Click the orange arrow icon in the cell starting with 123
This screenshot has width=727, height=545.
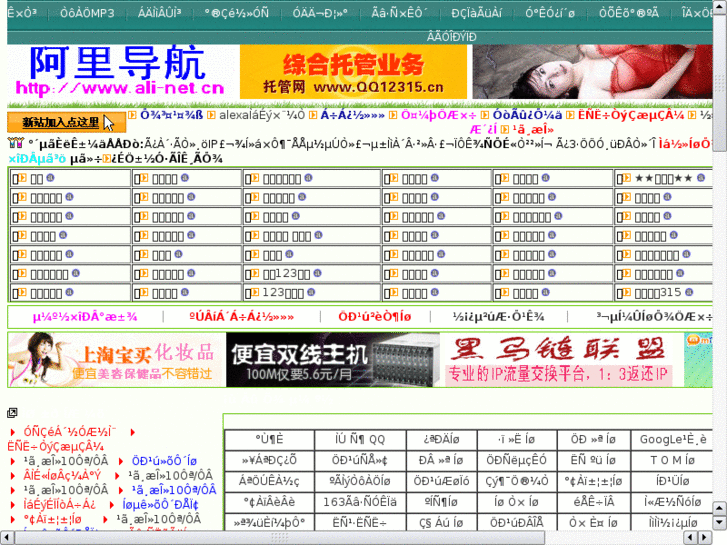click(x=255, y=292)
